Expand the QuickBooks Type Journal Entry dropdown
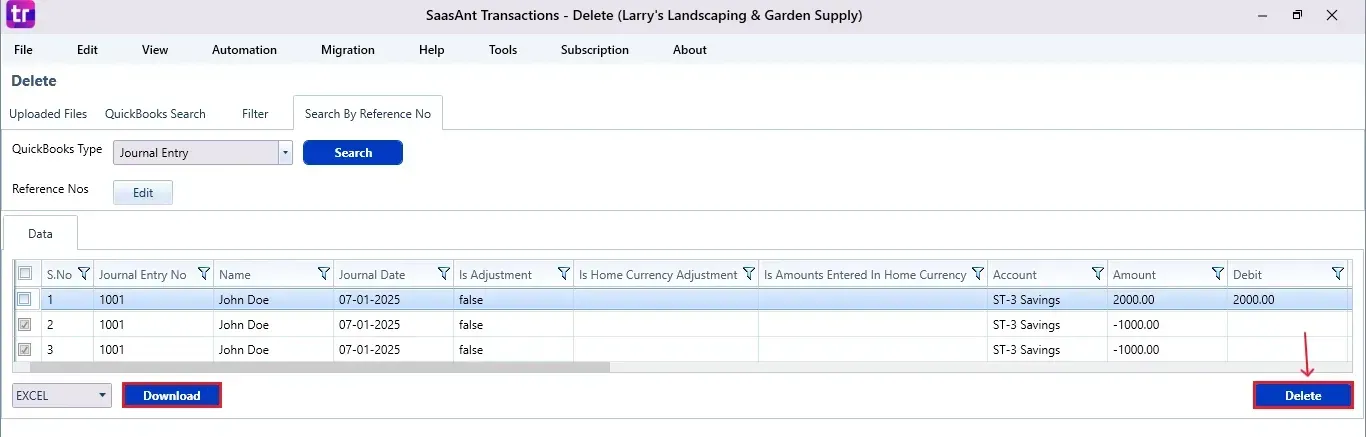The height and width of the screenshot is (437, 1366). tap(285, 153)
